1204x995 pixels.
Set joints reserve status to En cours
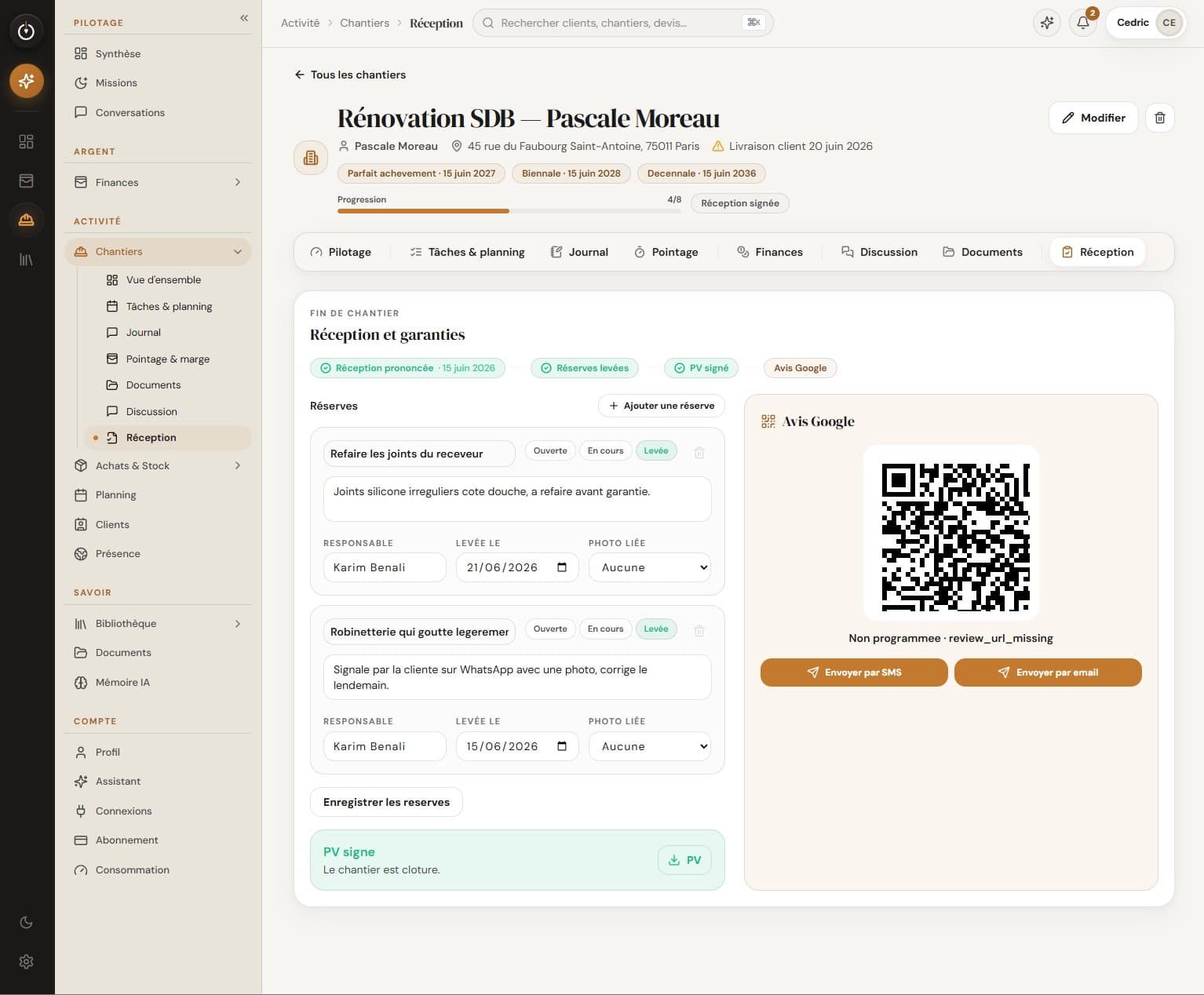(x=605, y=451)
